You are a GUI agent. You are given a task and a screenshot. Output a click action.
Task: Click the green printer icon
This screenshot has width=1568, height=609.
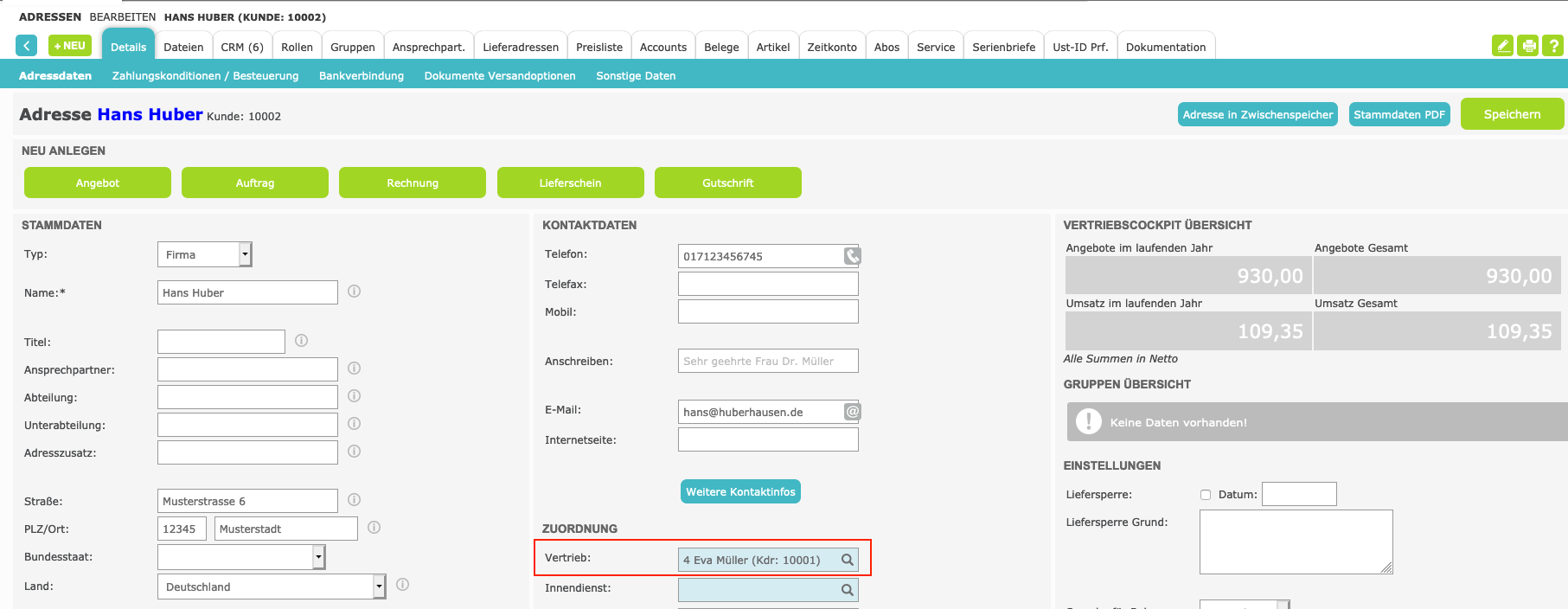pyautogui.click(x=1528, y=46)
